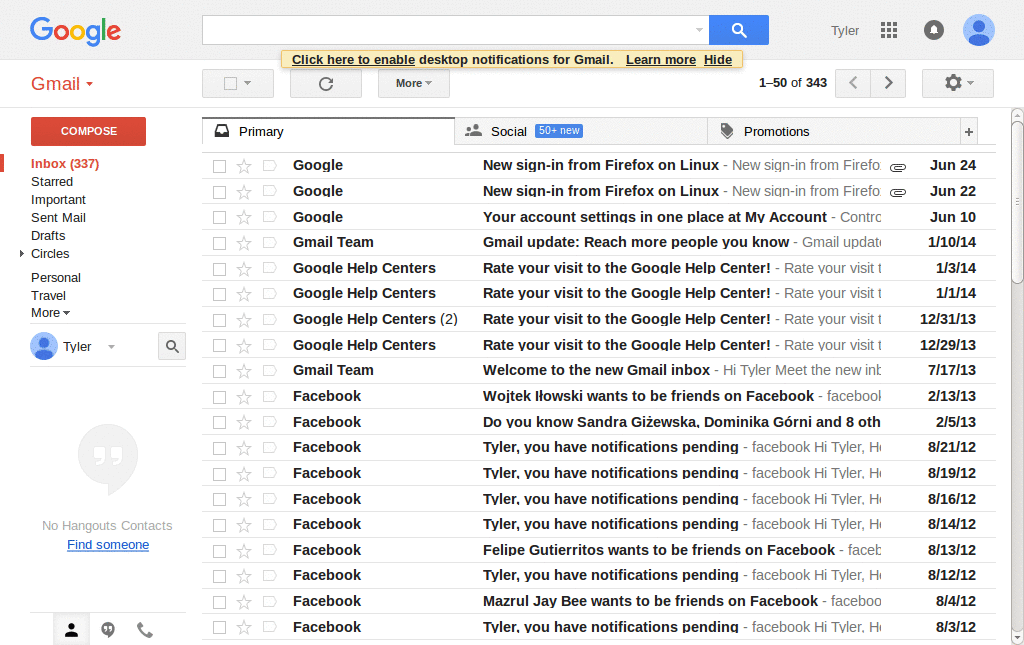
Task: Star the Wojtek Iłowski Facebook email
Action: click(244, 397)
